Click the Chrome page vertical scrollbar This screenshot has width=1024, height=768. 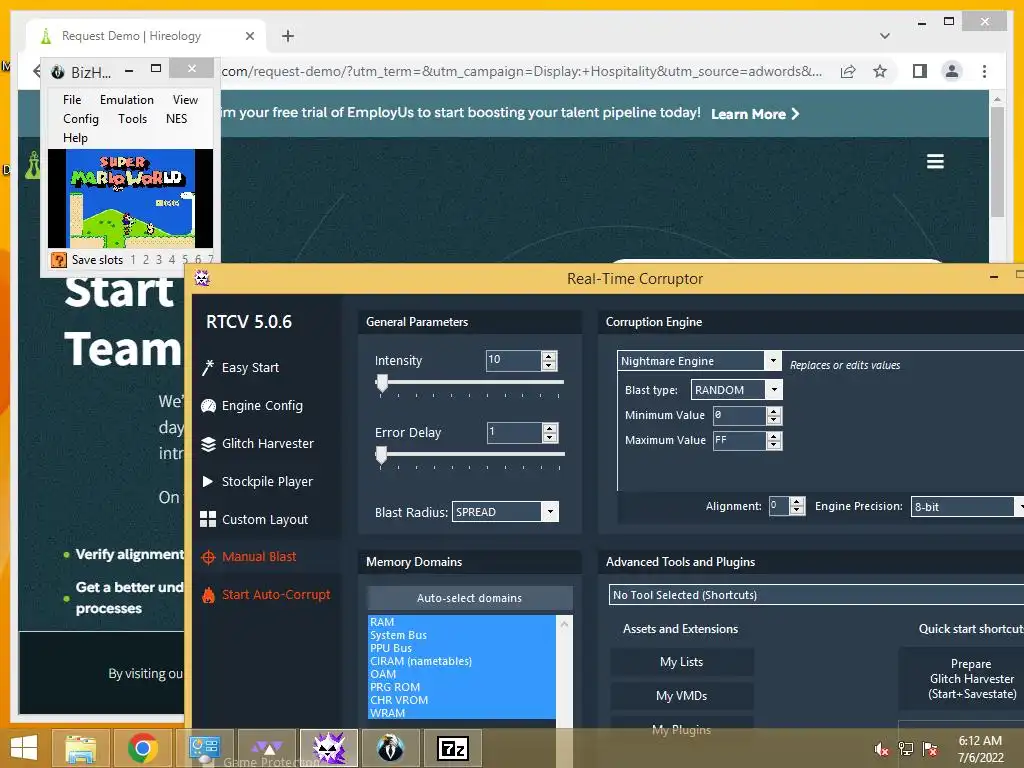click(x=997, y=163)
